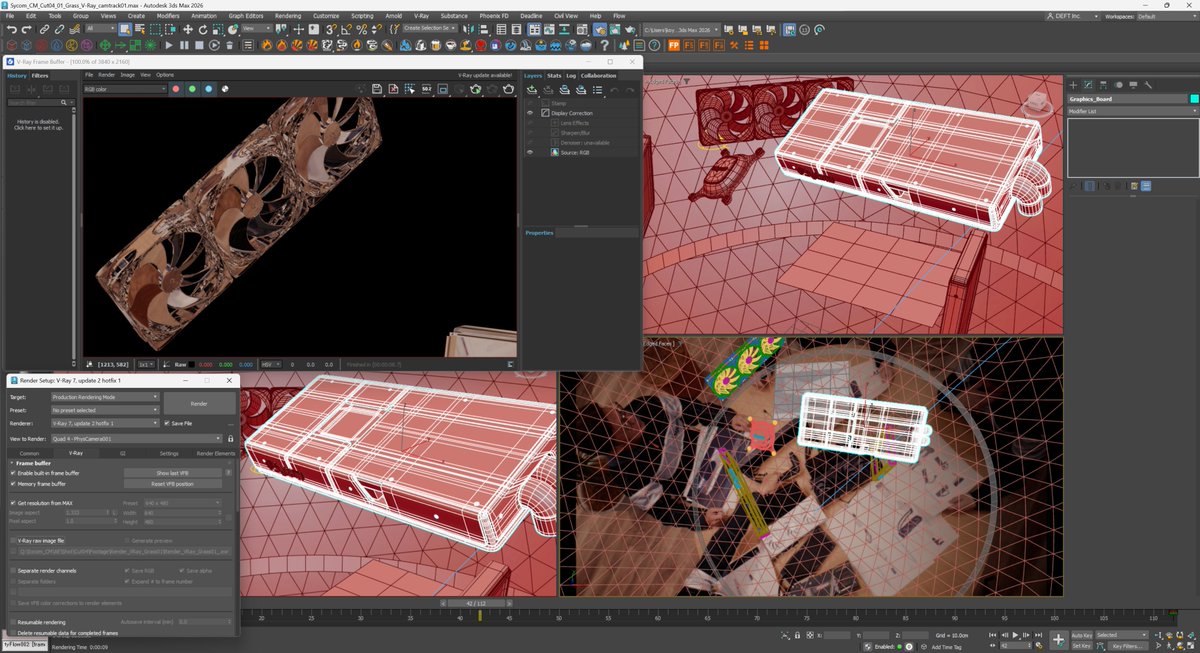Open the Target rendering mode dropdown
The width and height of the screenshot is (1200, 653).
point(105,397)
